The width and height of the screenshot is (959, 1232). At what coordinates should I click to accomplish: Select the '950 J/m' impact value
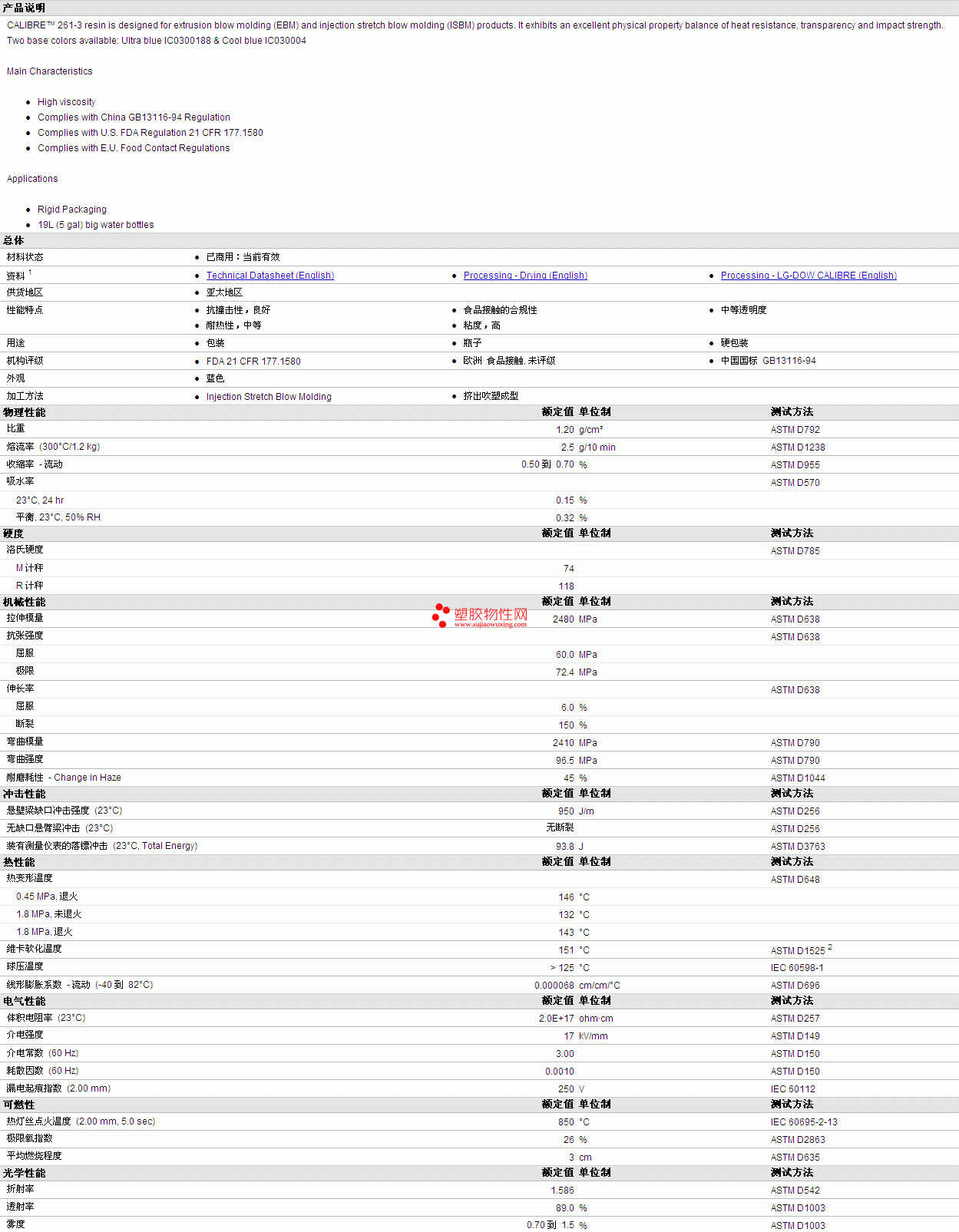point(576,811)
